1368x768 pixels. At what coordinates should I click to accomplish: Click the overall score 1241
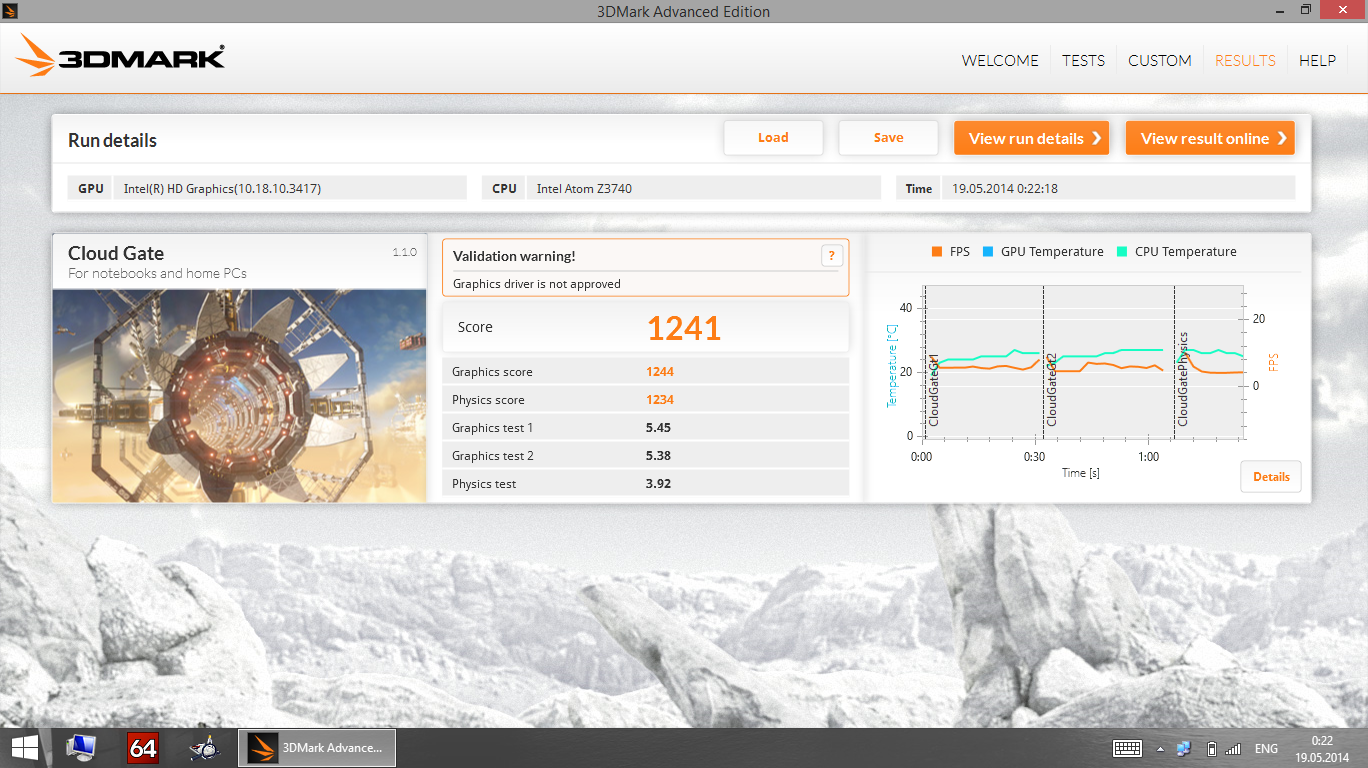coord(683,328)
